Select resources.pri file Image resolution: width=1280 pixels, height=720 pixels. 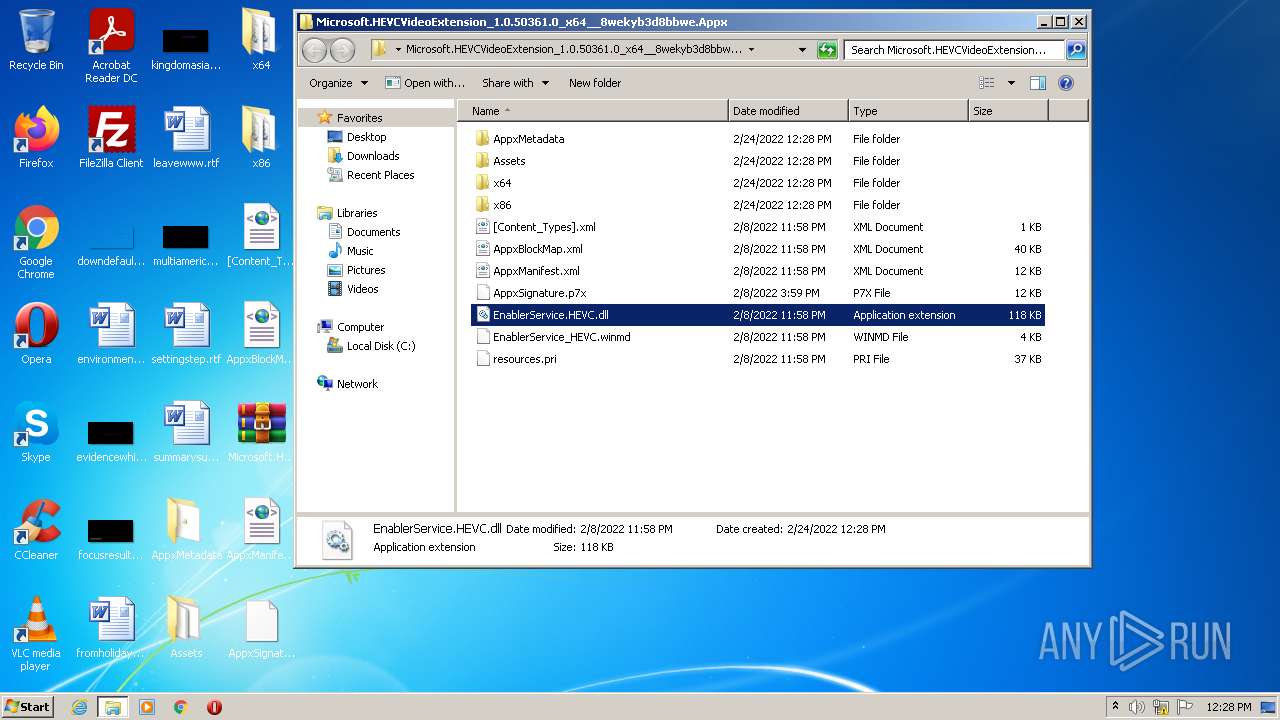pos(758,359)
